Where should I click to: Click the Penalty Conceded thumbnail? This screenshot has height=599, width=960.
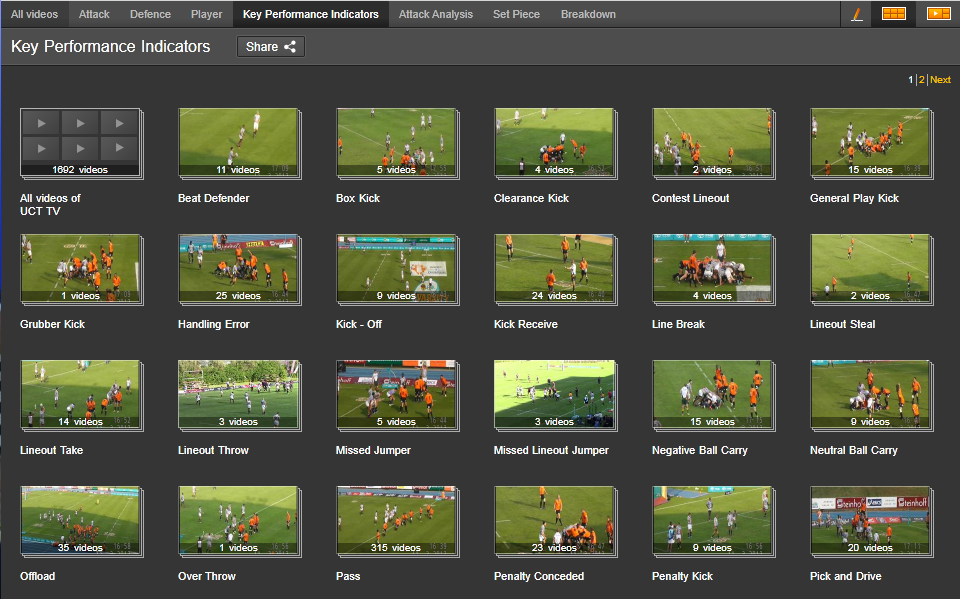pos(553,521)
